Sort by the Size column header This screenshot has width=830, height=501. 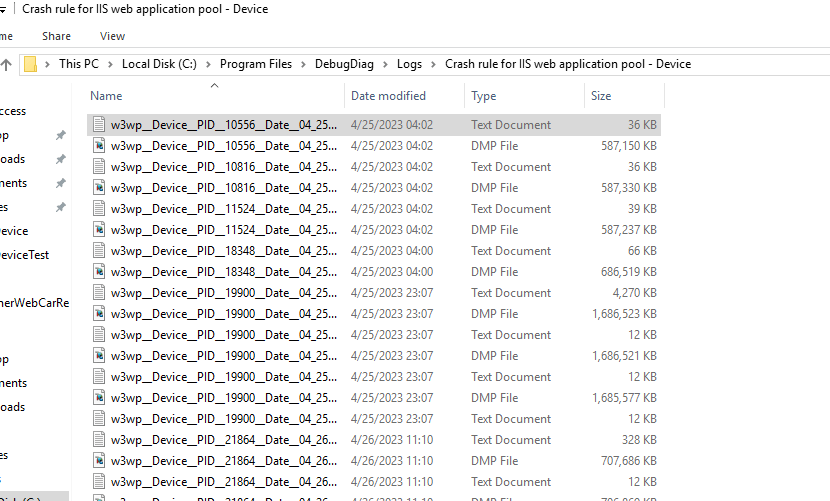(625, 96)
